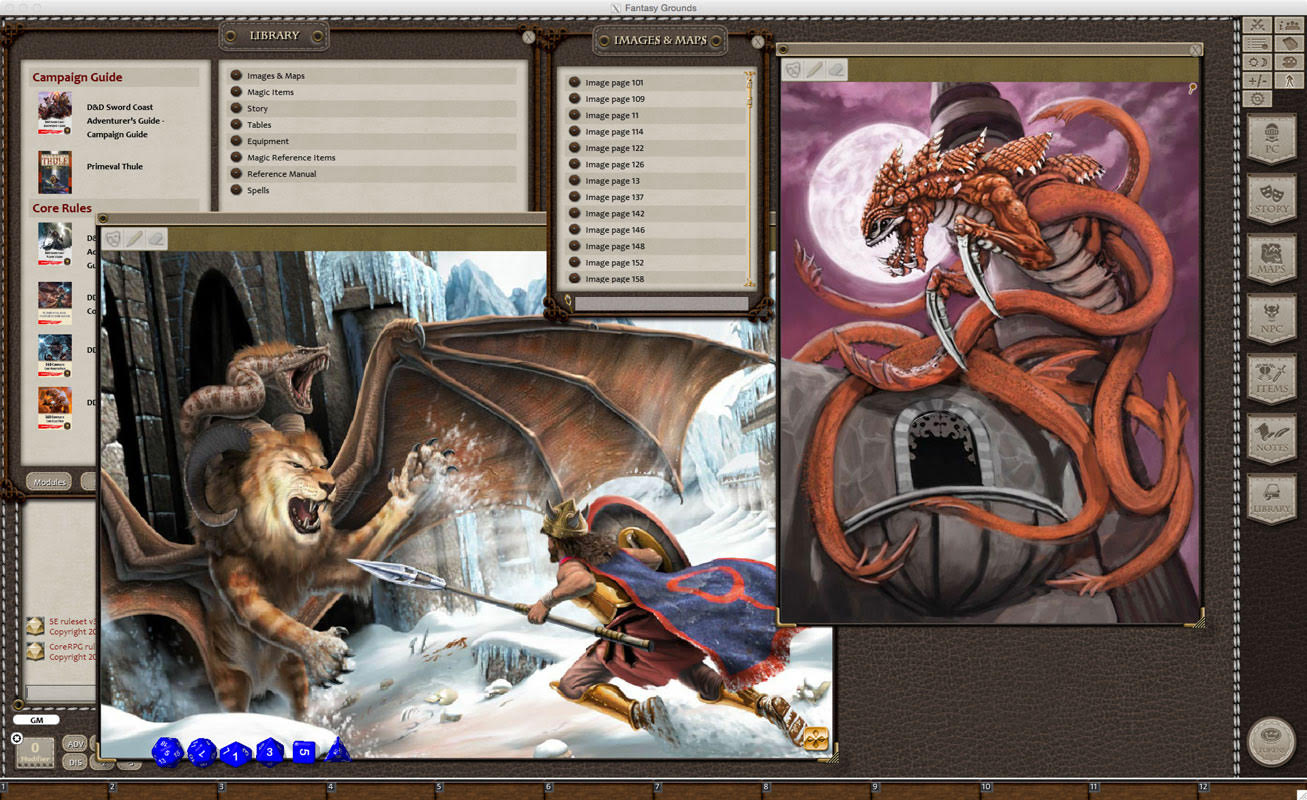Pick up the blue d4 pyramid die
1307x800 pixels.
(338, 750)
